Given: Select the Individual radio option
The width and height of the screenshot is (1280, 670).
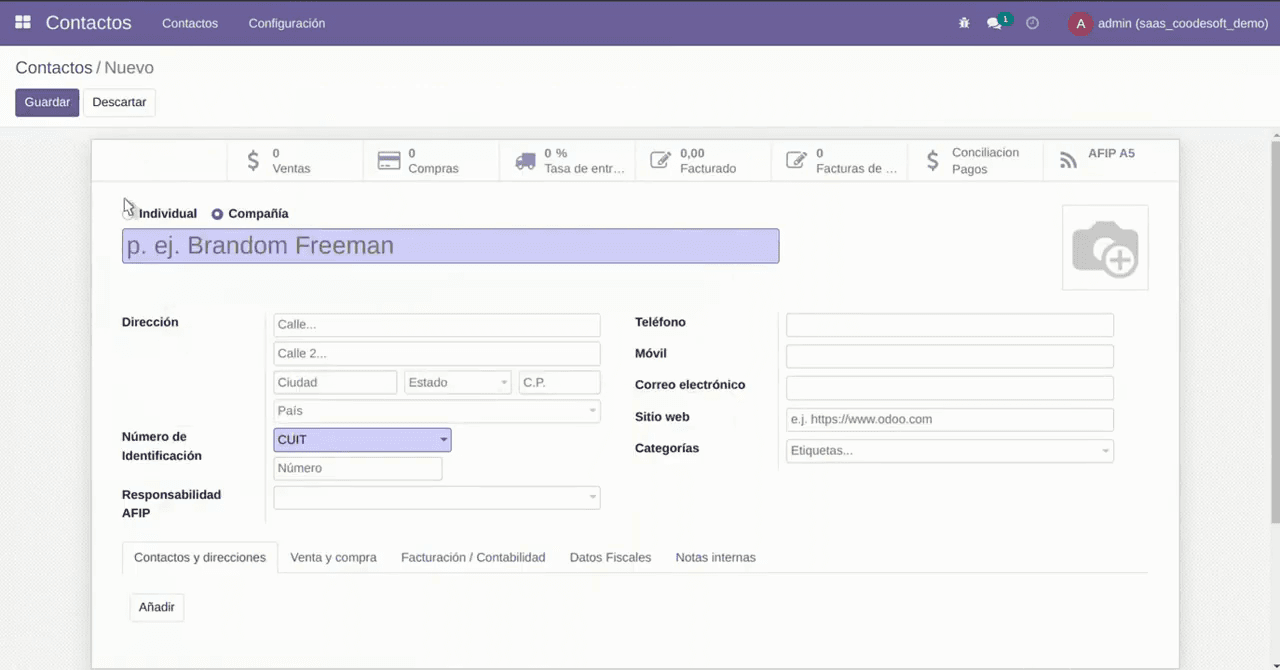Looking at the screenshot, I should coord(129,214).
